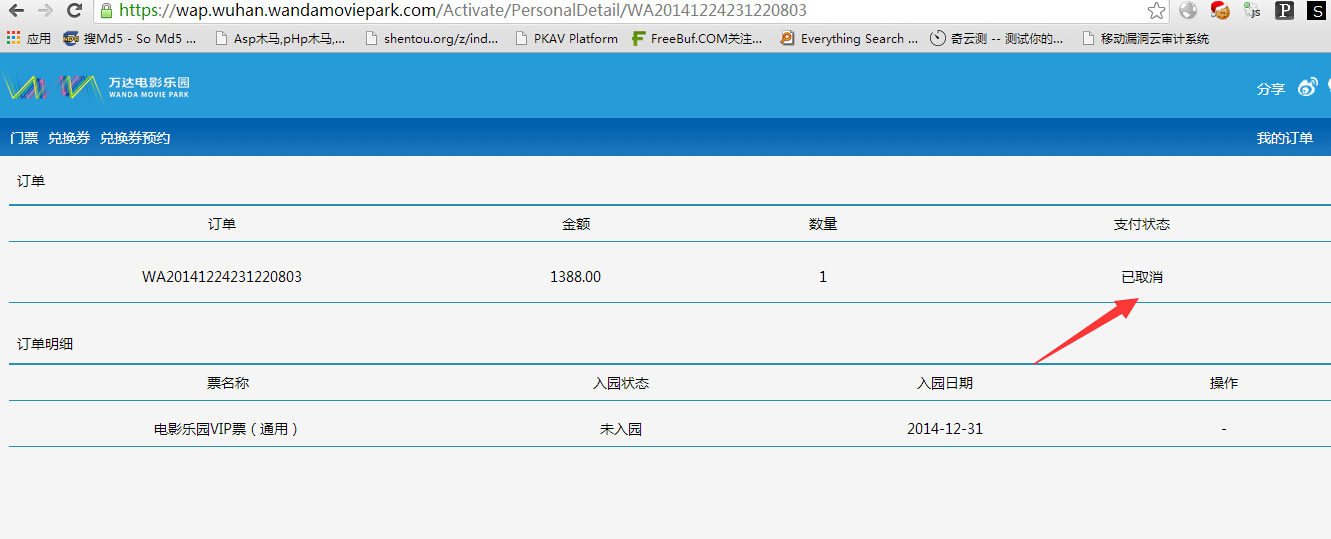1331x539 pixels.
Task: Click the 入园状态 column header
Action: click(x=621, y=383)
